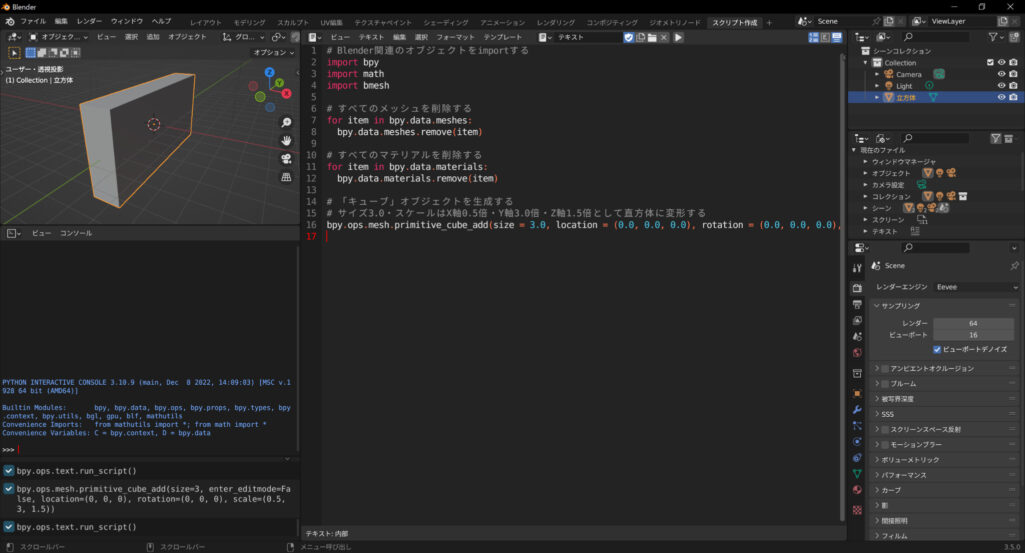Viewport: 1025px width, 553px height.
Task: Open the コンソール menu in Python console
Action: 76,233
